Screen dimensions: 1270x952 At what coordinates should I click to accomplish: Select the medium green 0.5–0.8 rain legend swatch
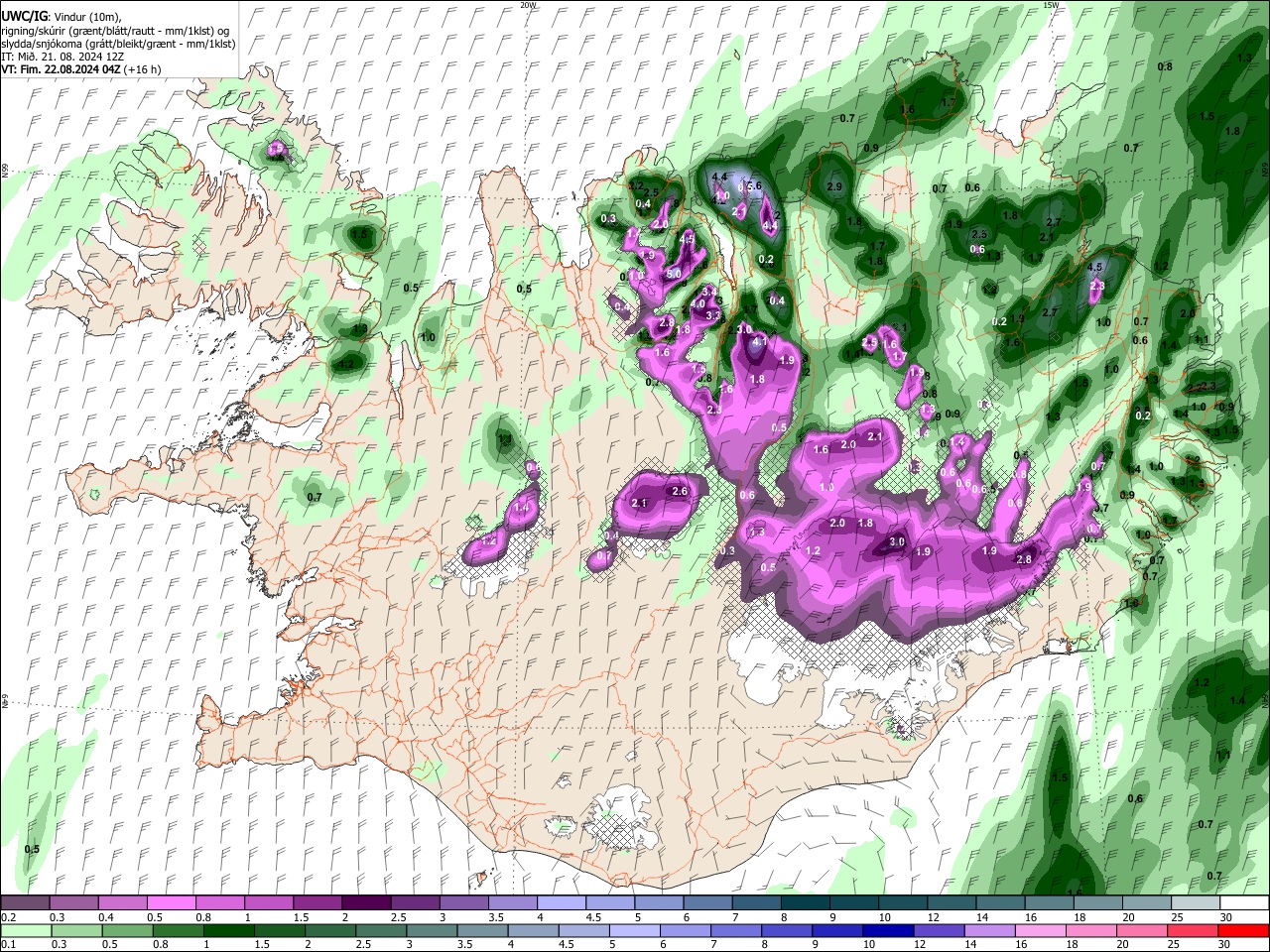click(127, 930)
